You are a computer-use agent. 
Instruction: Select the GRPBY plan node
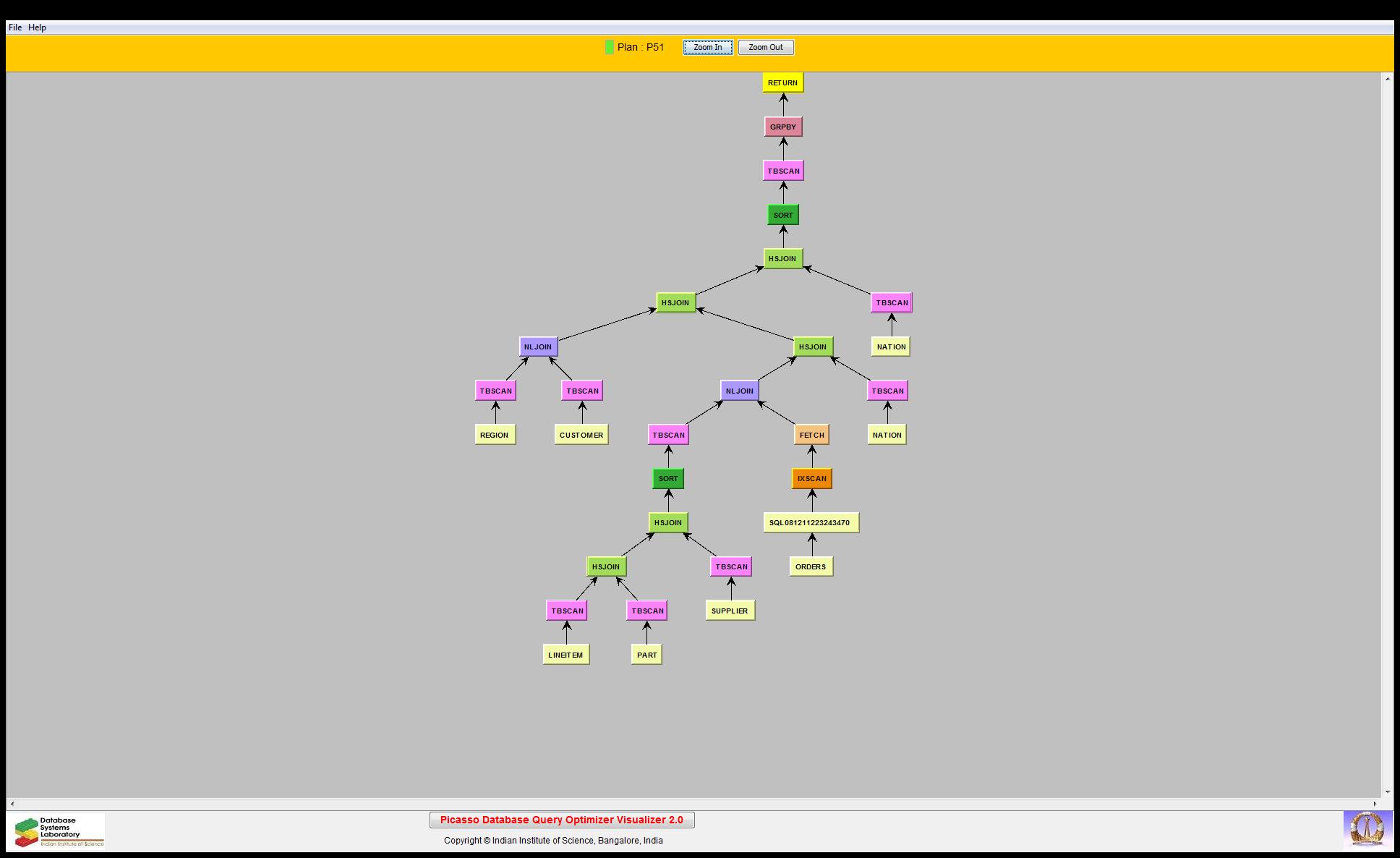pos(782,127)
